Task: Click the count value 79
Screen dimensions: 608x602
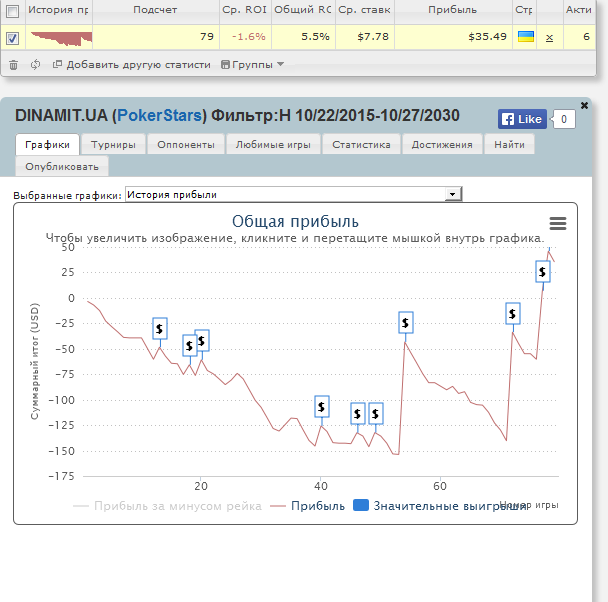Action: (x=156, y=37)
